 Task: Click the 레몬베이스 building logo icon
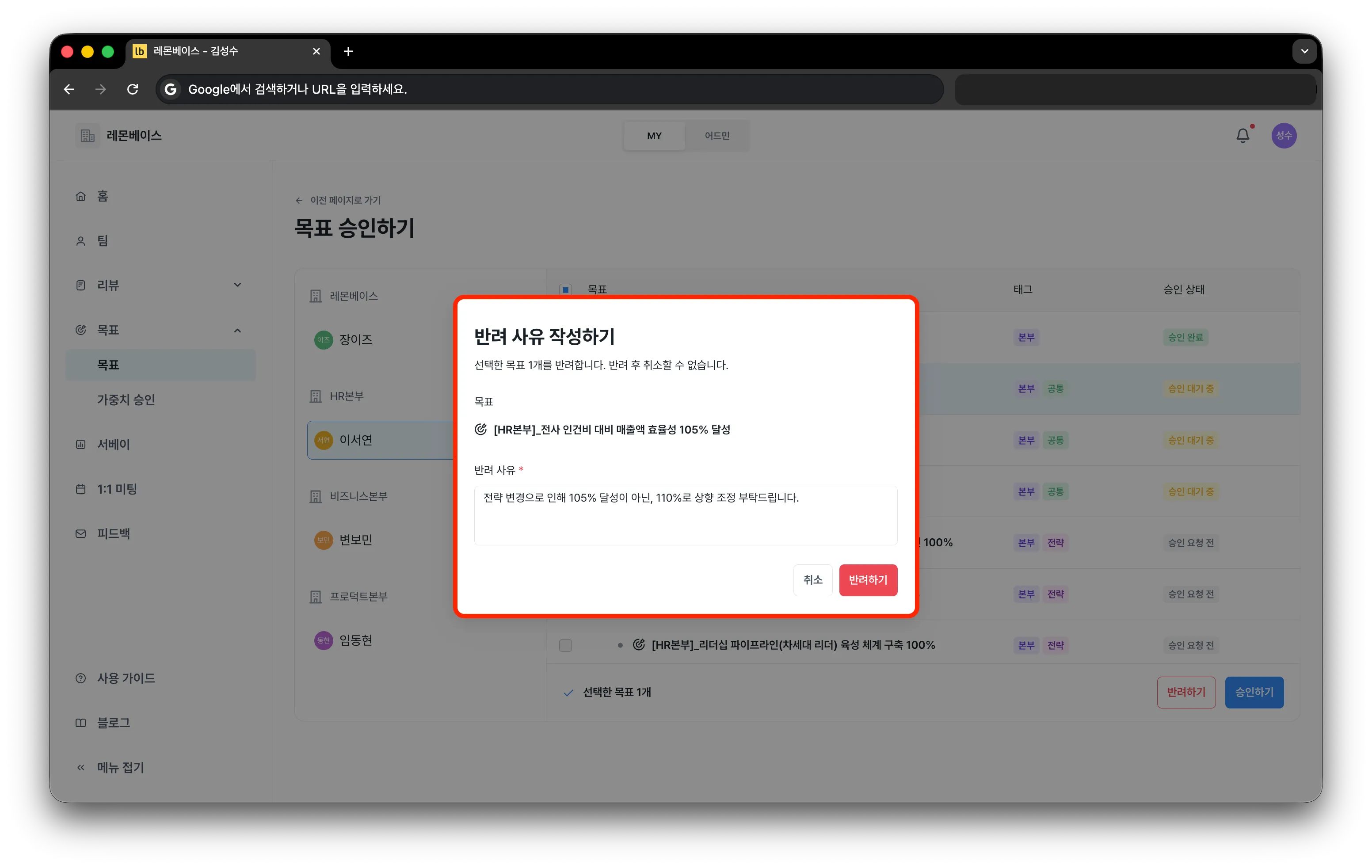87,136
